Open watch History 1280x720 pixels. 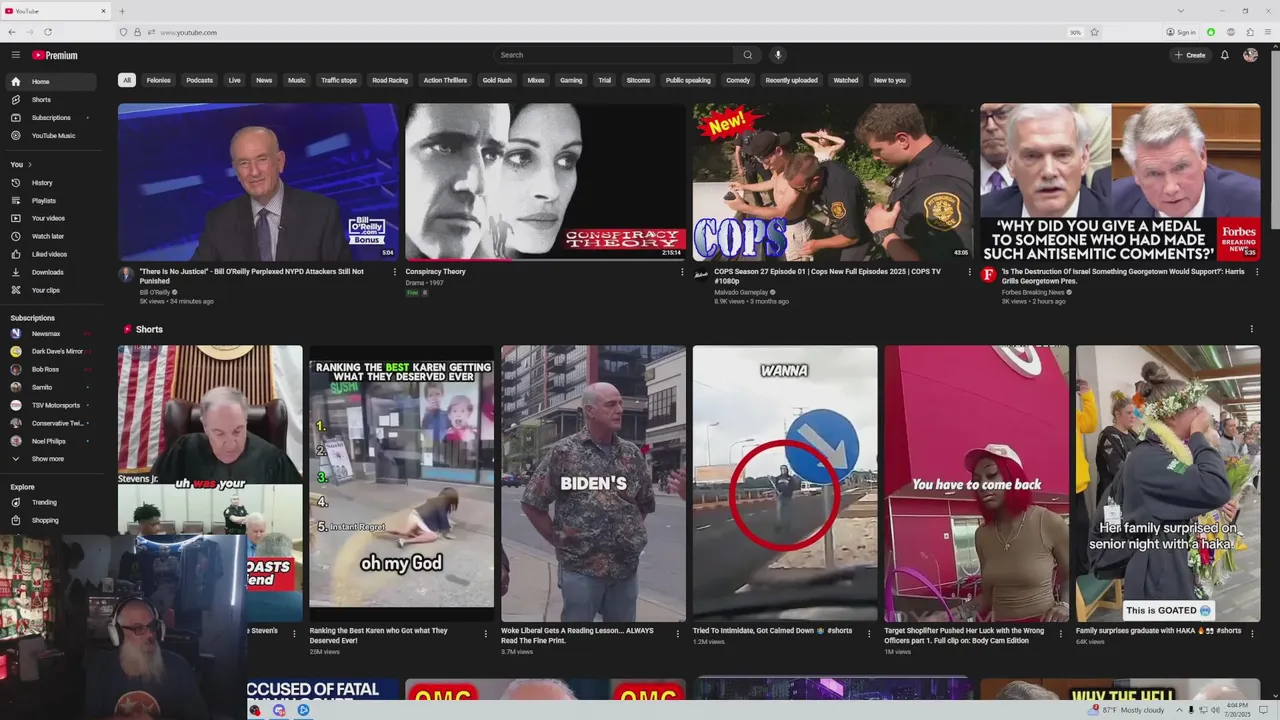[x=51, y=183]
